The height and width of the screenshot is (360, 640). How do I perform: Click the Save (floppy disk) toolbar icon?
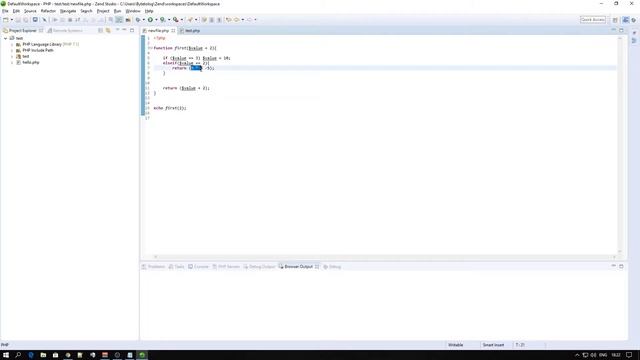pos(18,20)
